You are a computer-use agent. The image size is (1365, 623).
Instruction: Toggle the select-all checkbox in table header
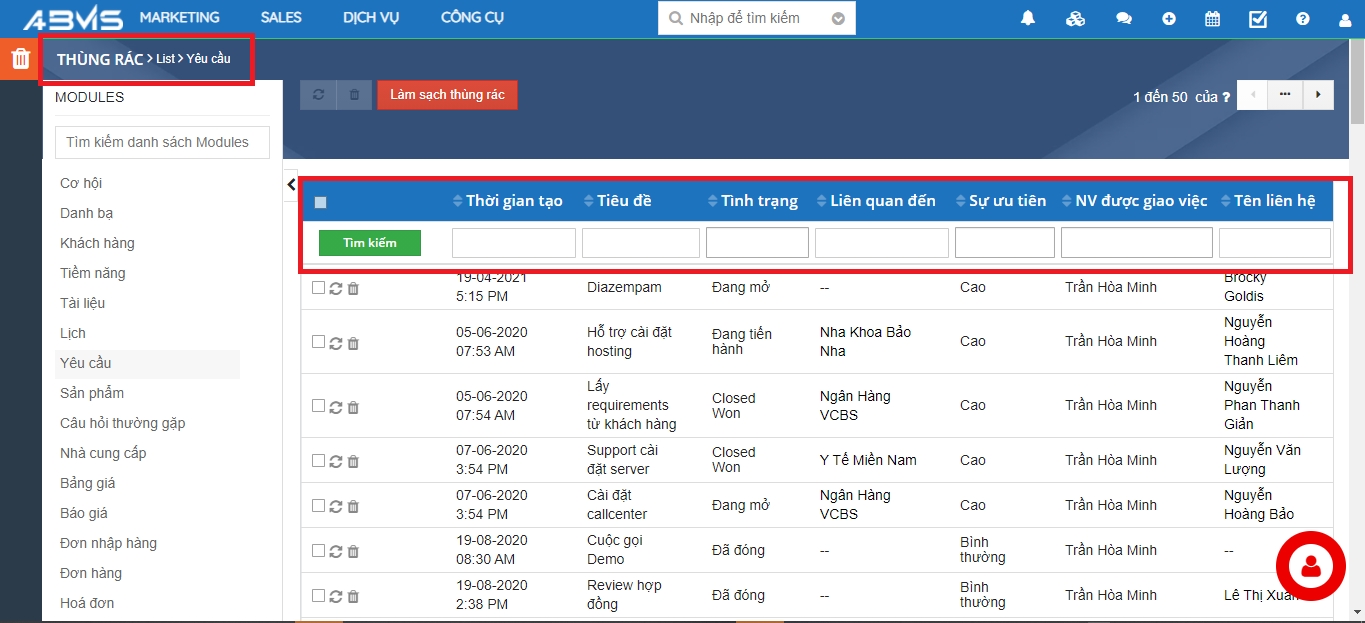click(x=320, y=202)
